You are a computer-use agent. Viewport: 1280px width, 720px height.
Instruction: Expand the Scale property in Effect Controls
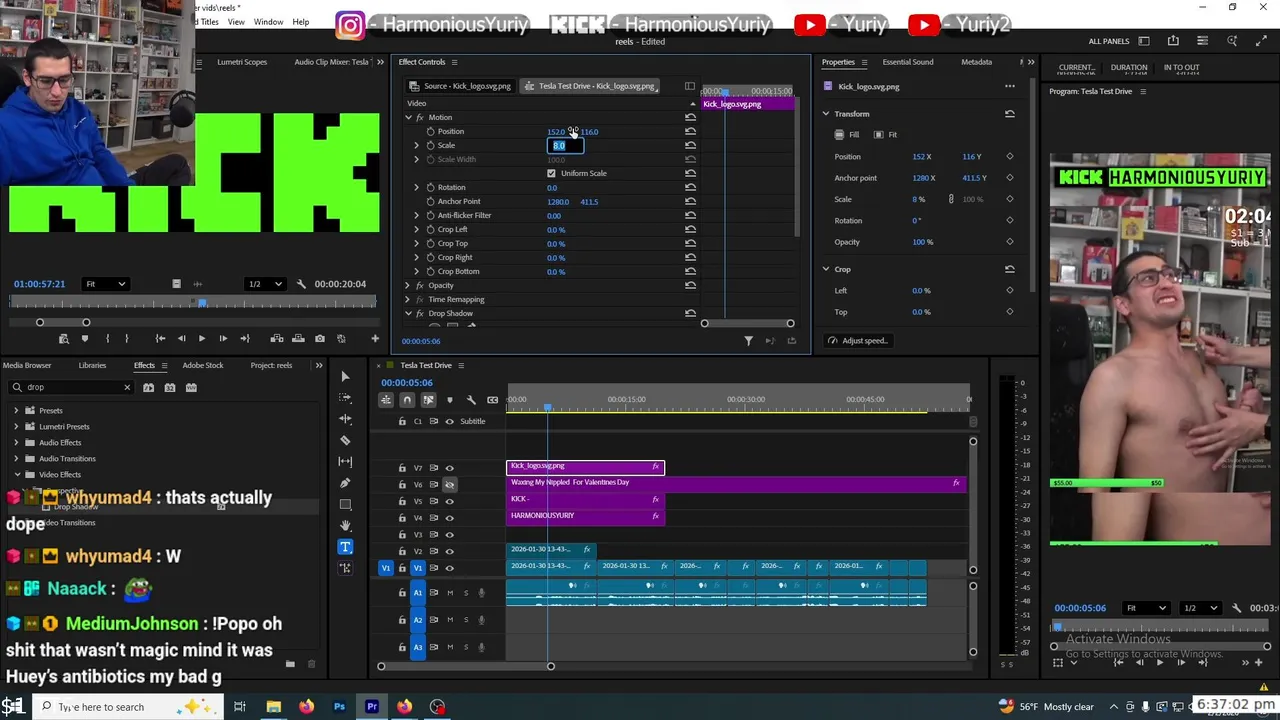coord(416,145)
